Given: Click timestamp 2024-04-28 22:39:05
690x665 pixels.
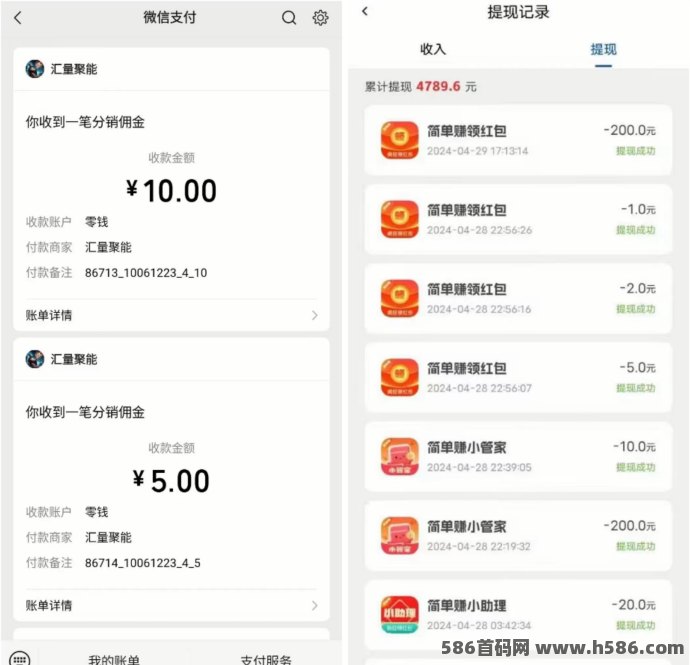Looking at the screenshot, I should pyautogui.click(x=479, y=467).
